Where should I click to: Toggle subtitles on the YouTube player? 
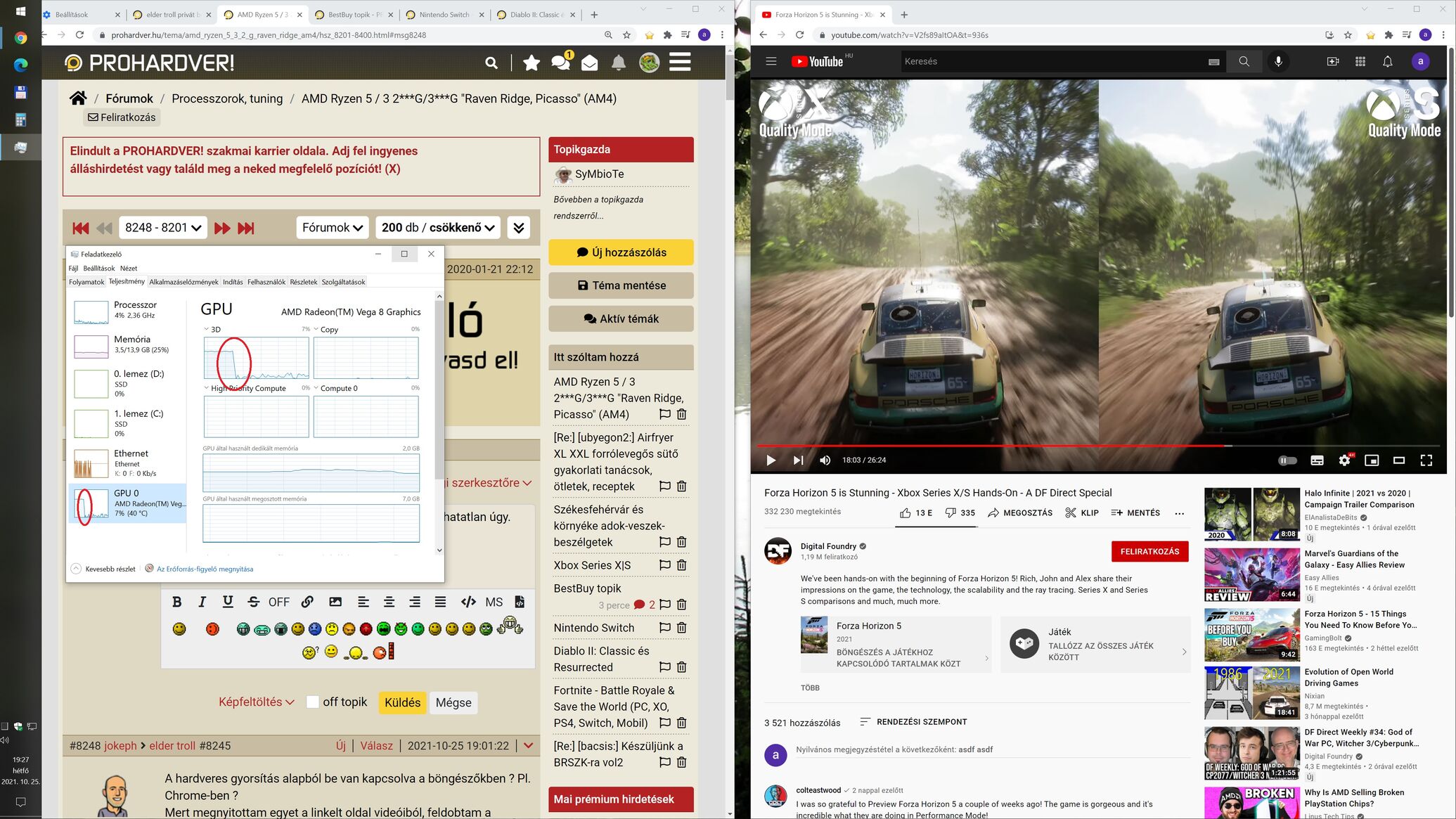pyautogui.click(x=1317, y=460)
